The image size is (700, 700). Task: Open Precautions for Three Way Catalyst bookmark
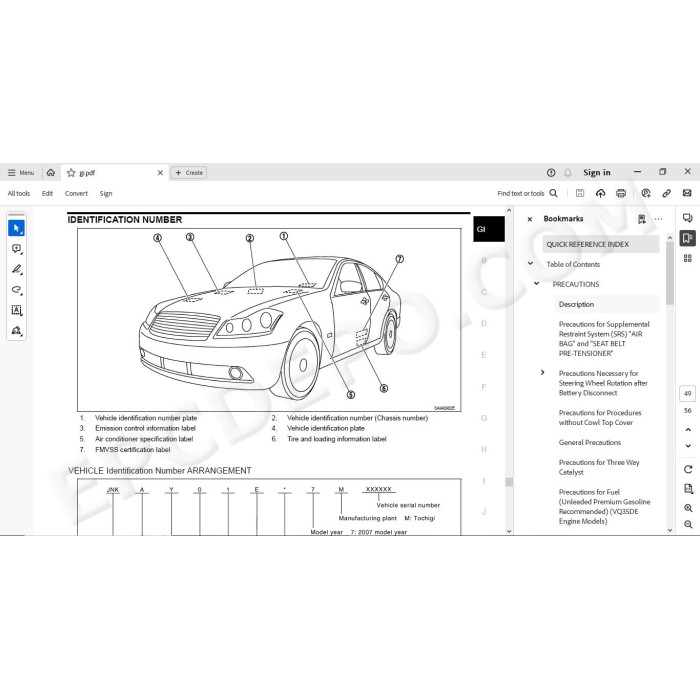pos(599,467)
